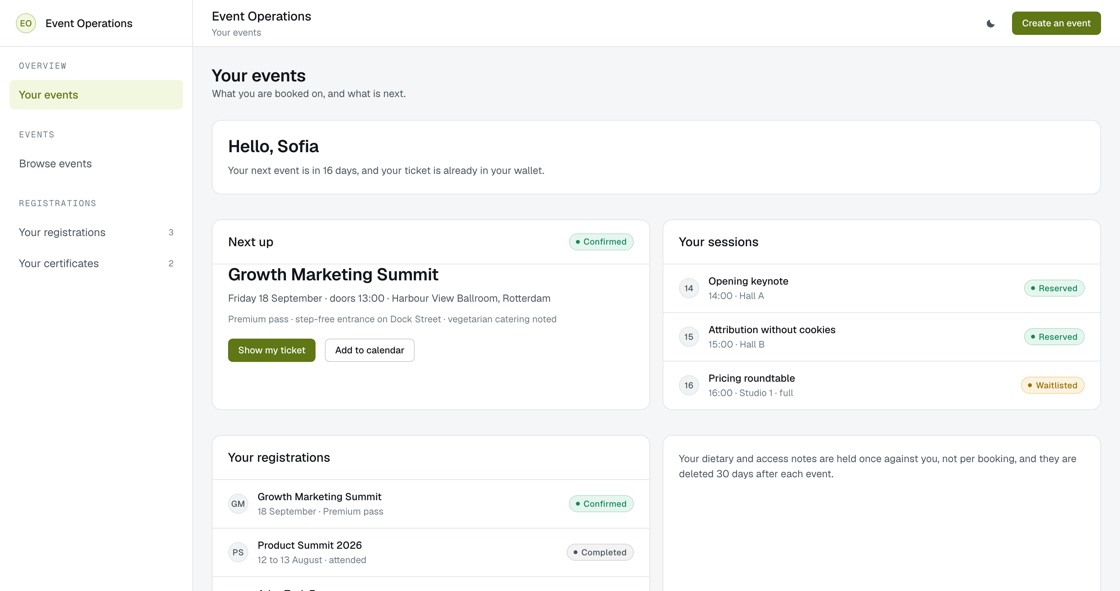Click the Confirmed badge in the Next up card
Screen dimensions: 1120x591
(601, 242)
